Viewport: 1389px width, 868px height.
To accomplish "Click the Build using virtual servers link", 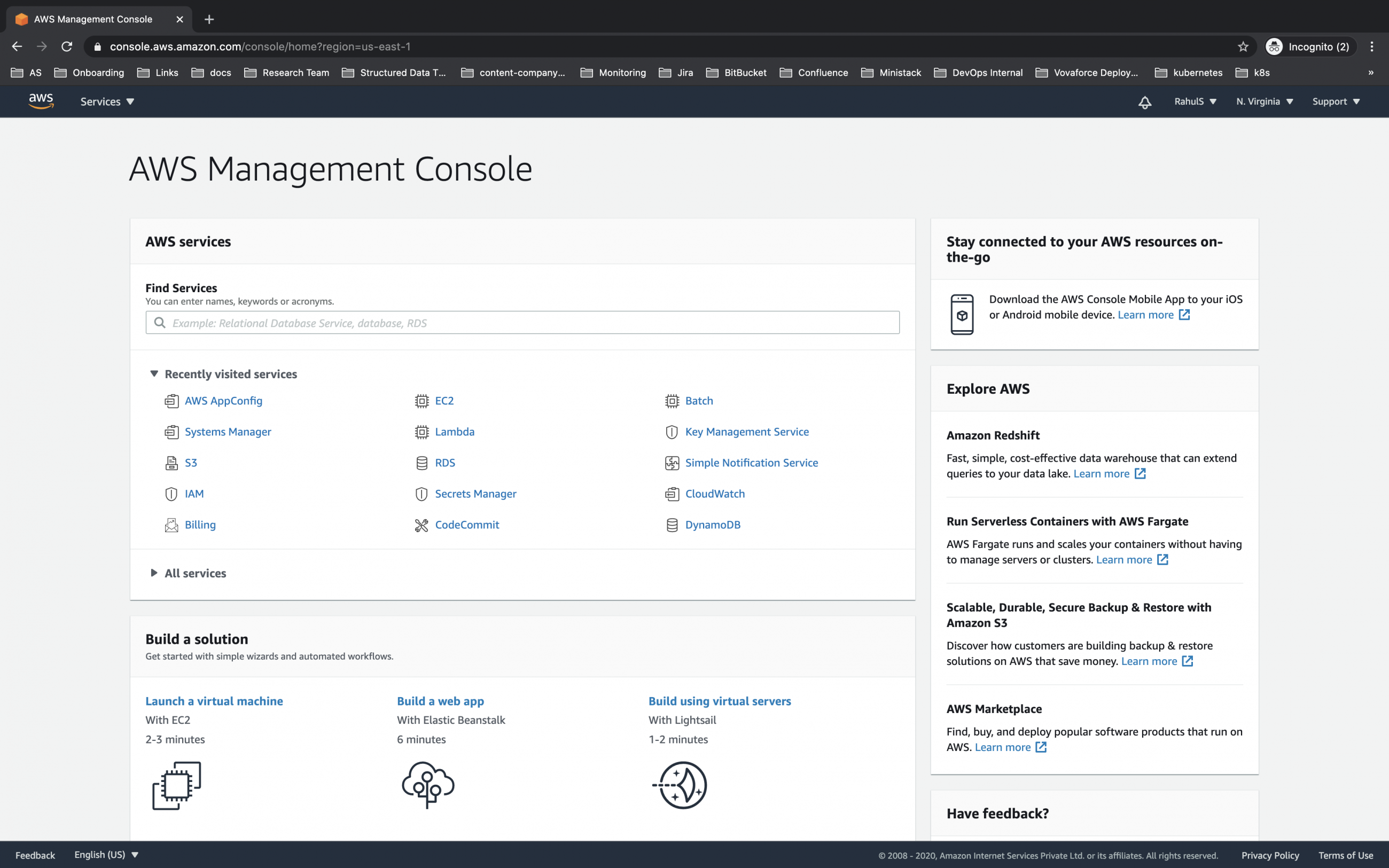I will [x=720, y=701].
